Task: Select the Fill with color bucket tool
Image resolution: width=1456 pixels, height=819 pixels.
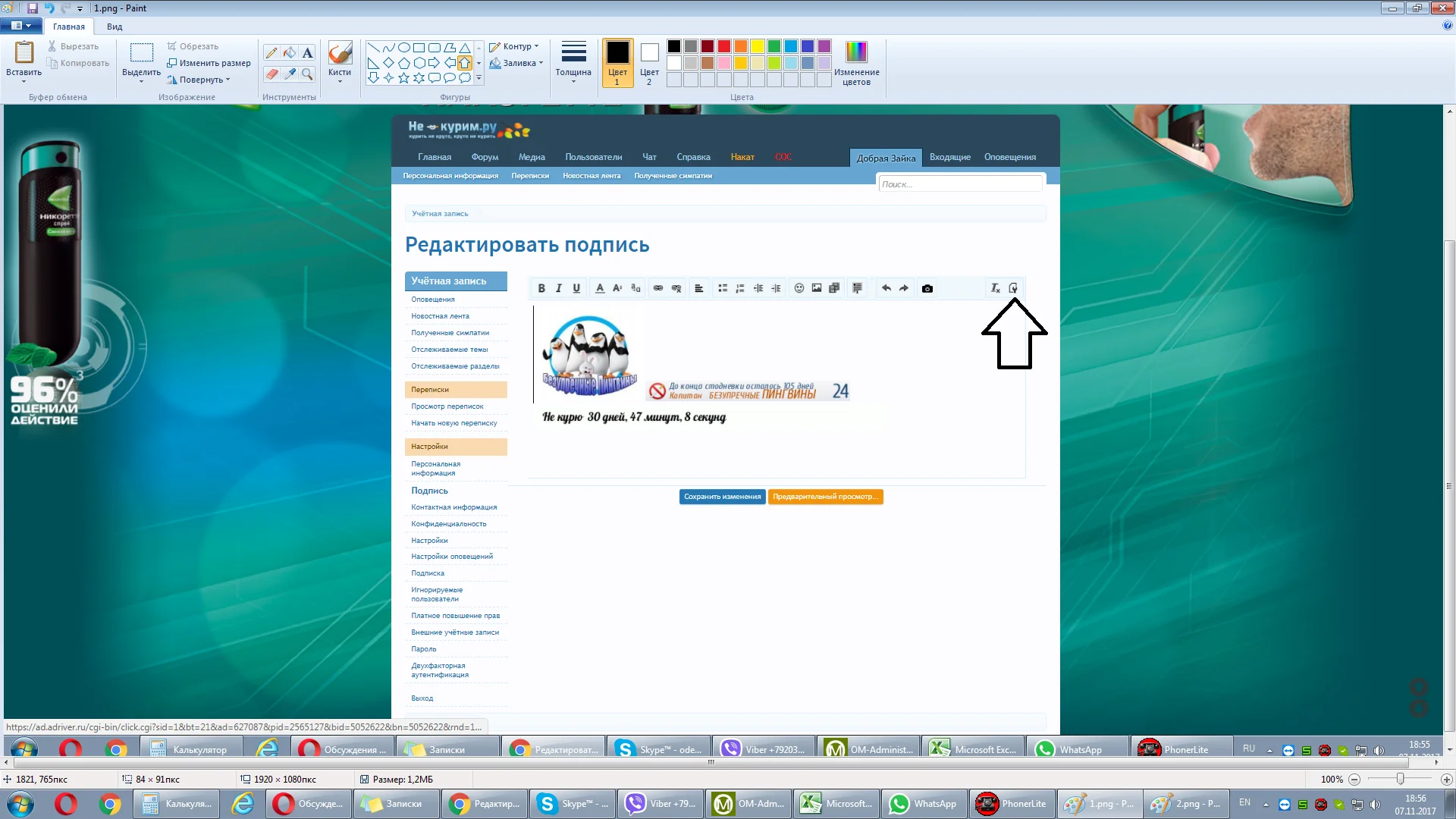Action: tap(290, 52)
